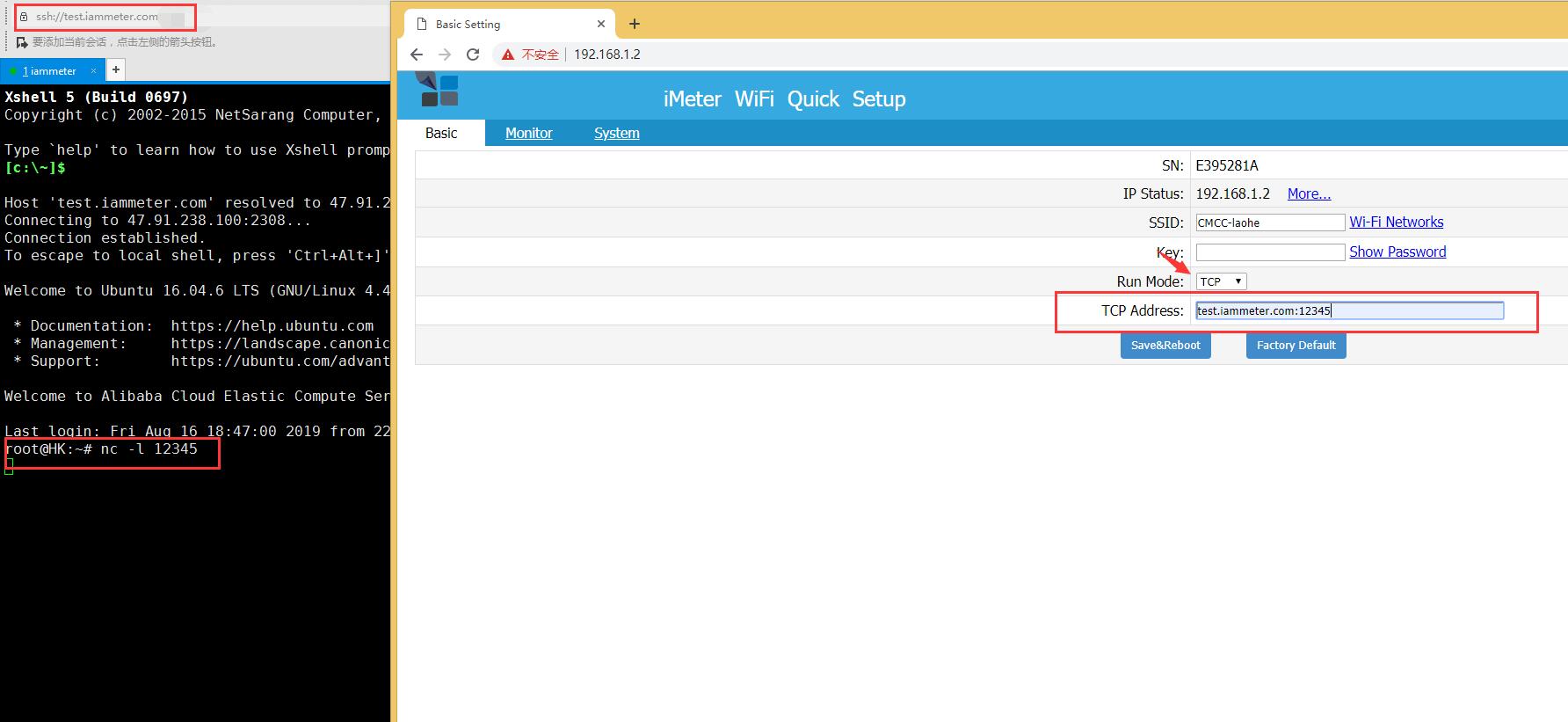Switch to the Monitor tab
The width and height of the screenshot is (1568, 722).
coord(528,133)
